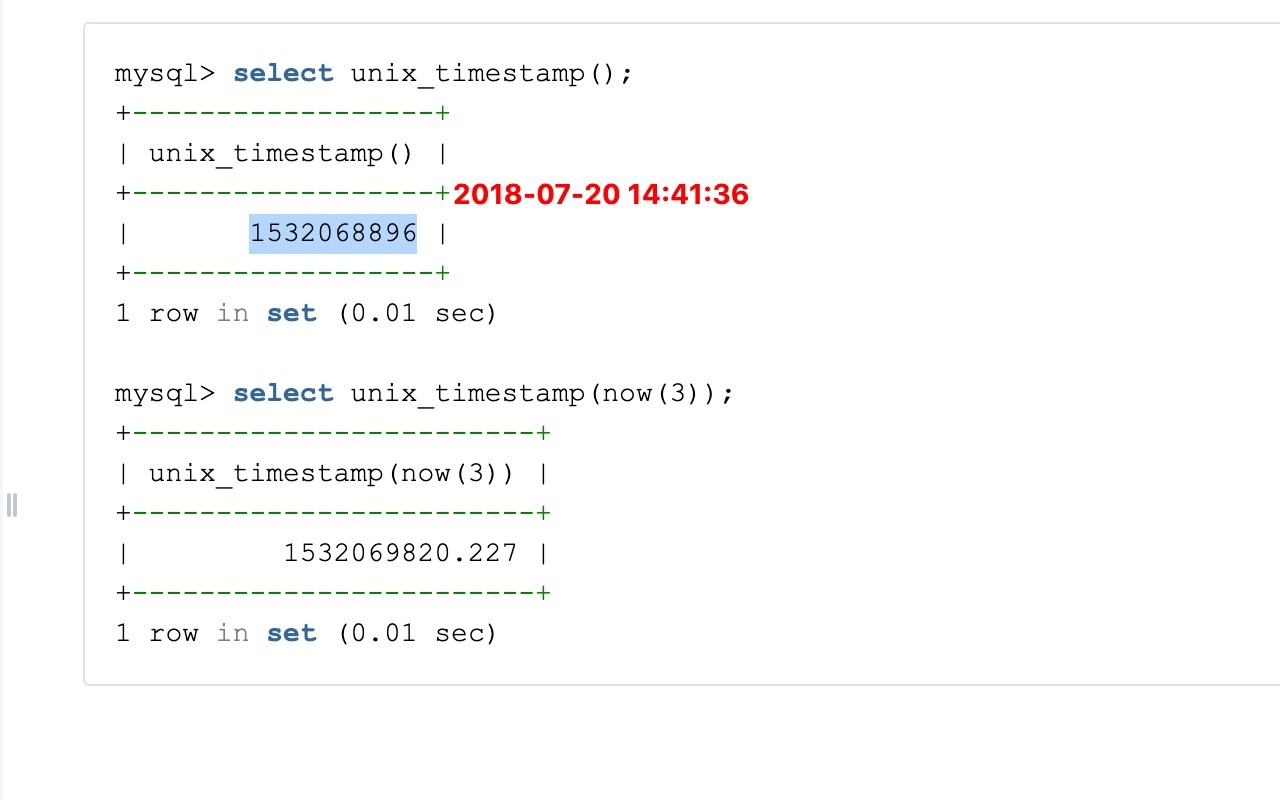This screenshot has width=1280, height=800.
Task: Click the sidebar resize handle on left edge
Action: (x=12, y=505)
